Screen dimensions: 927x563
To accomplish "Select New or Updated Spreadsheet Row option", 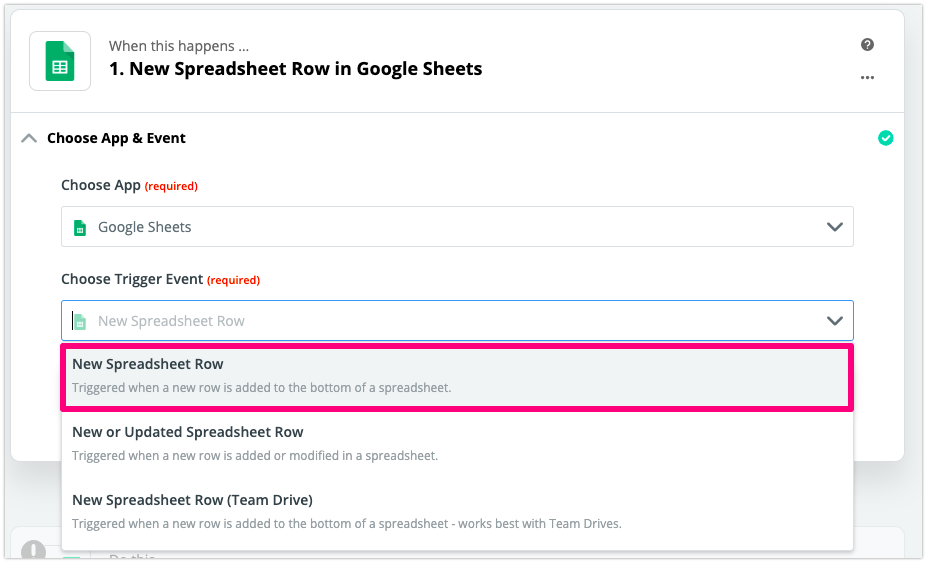I will (x=457, y=444).
